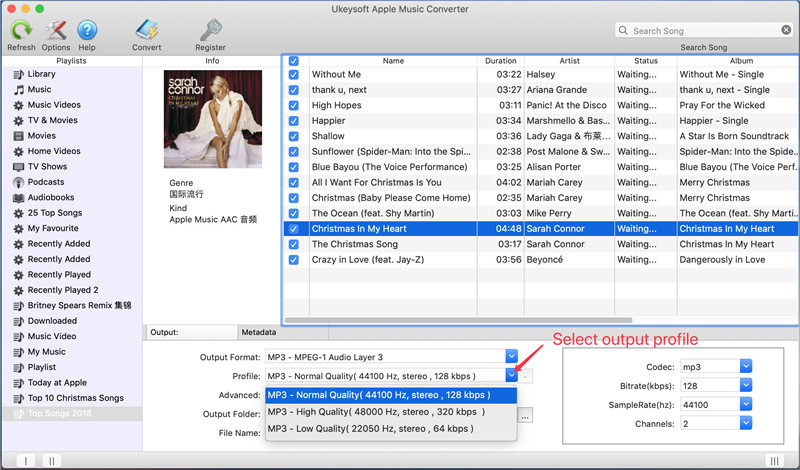Open the Help question mark icon
800x470 pixels.
pos(87,31)
